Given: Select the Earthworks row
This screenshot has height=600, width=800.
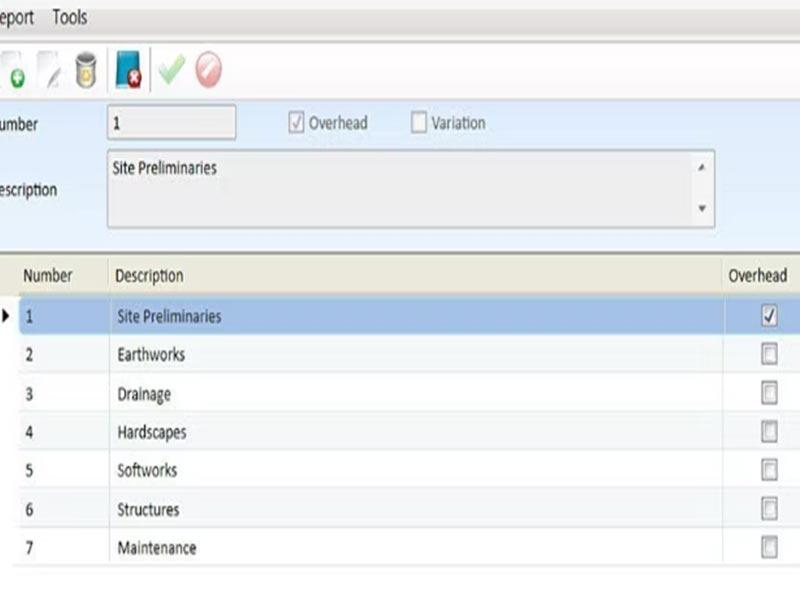Looking at the screenshot, I should point(410,354).
